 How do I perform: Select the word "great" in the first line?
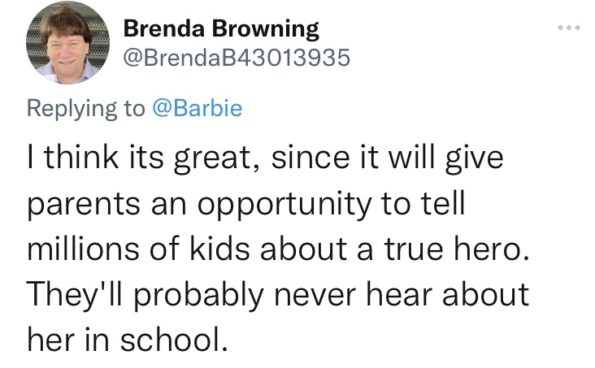(211, 159)
